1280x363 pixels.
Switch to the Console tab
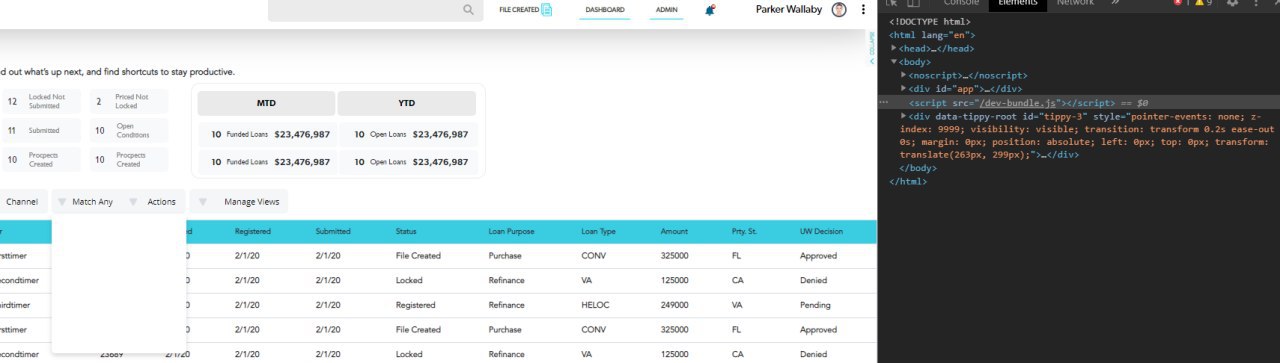coord(961,3)
